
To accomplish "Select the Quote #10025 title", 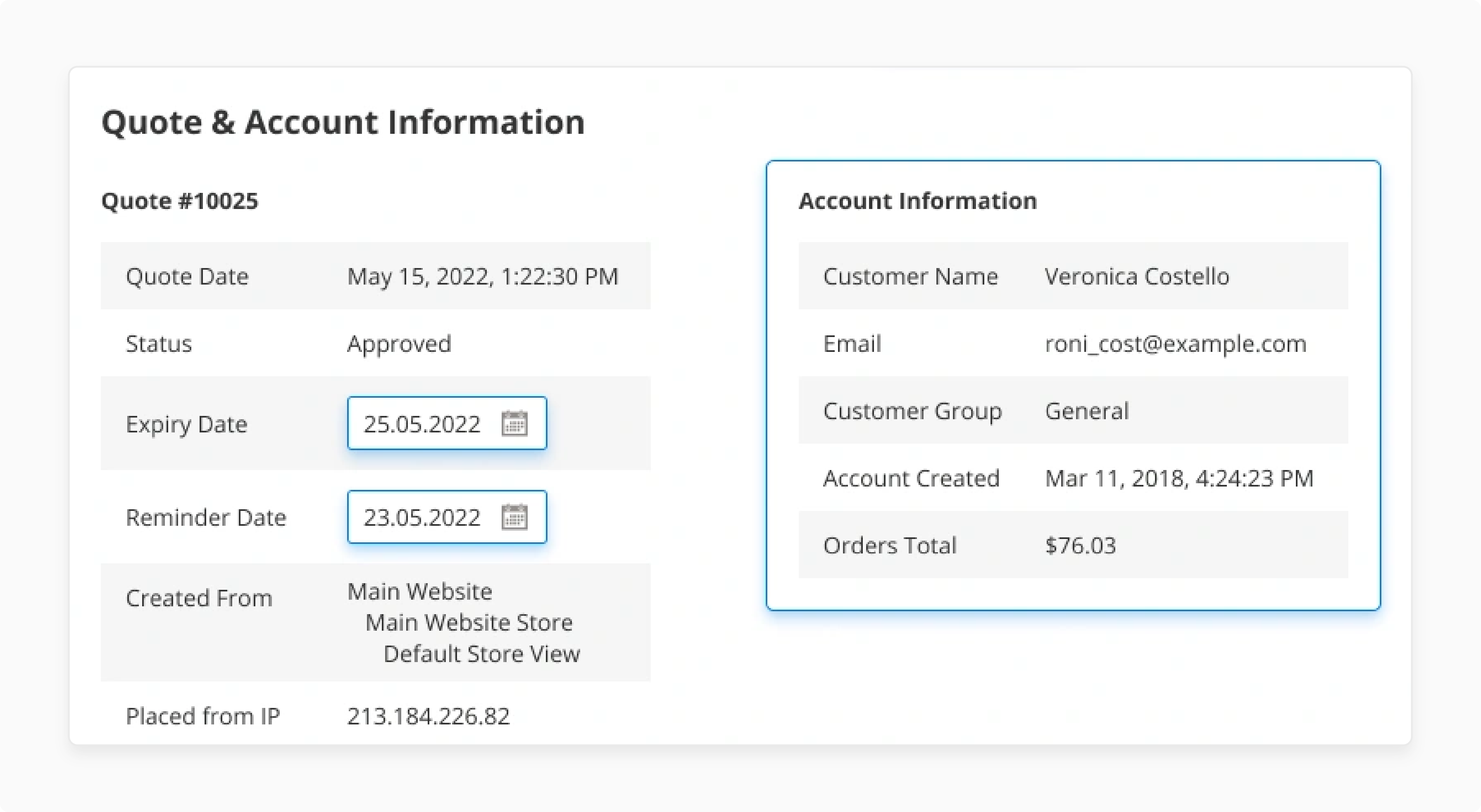I will [x=180, y=201].
